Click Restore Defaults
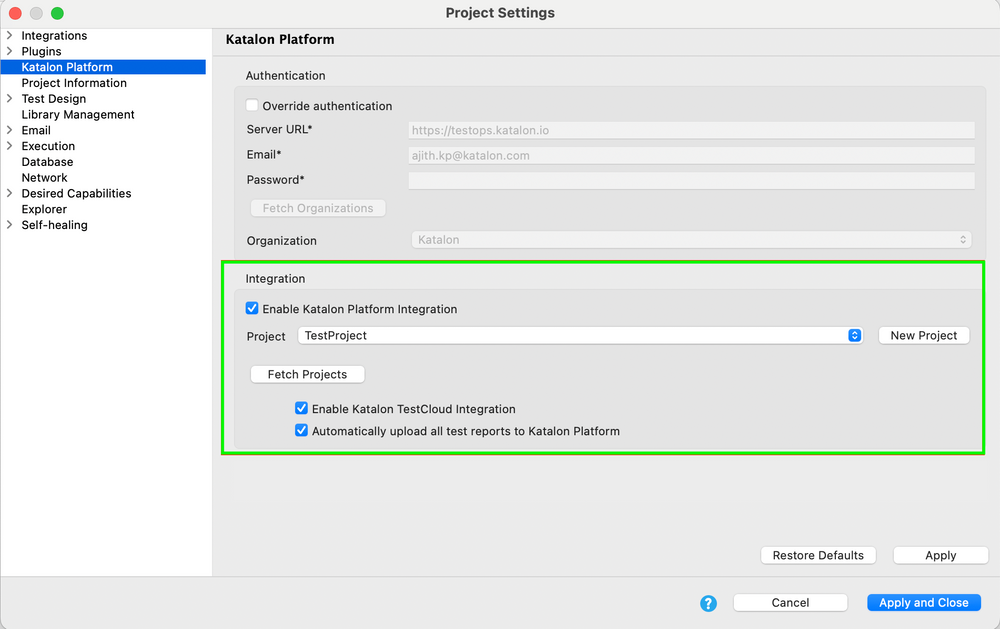 [818, 555]
